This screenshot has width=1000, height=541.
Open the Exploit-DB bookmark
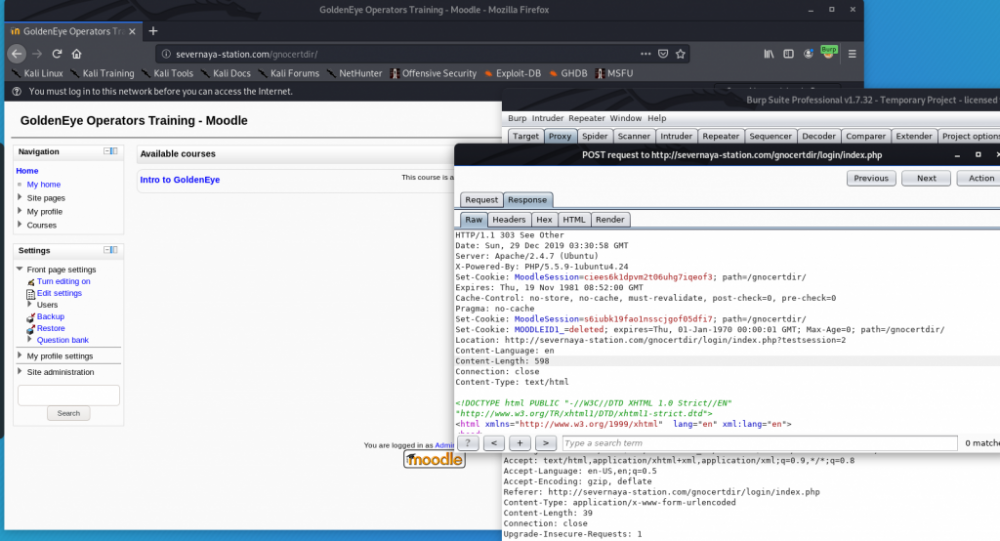point(513,73)
